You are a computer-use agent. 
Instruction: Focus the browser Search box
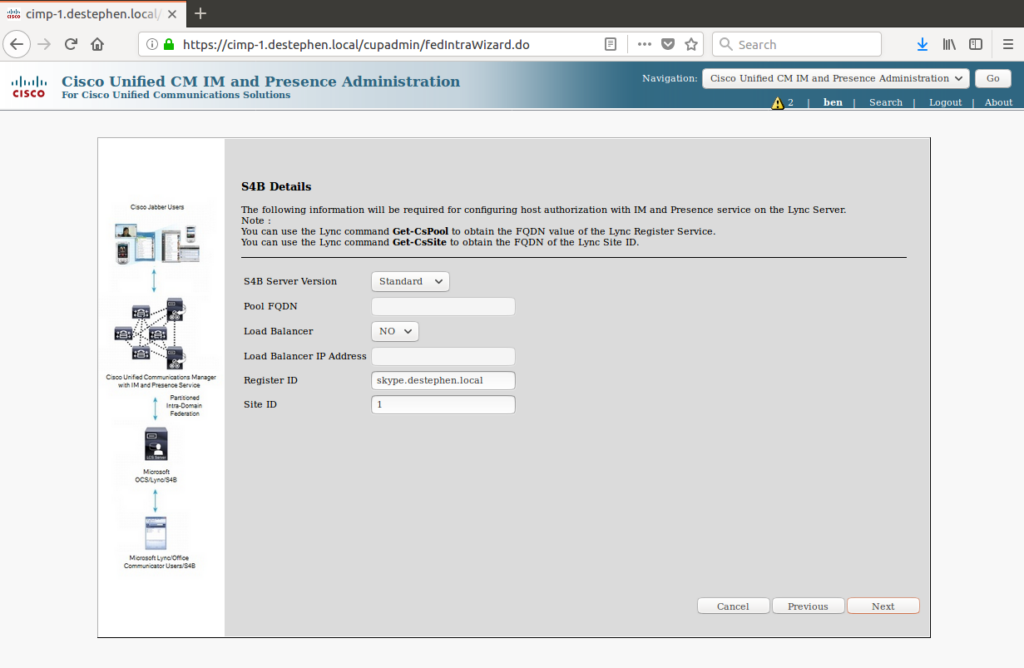click(x=797, y=44)
